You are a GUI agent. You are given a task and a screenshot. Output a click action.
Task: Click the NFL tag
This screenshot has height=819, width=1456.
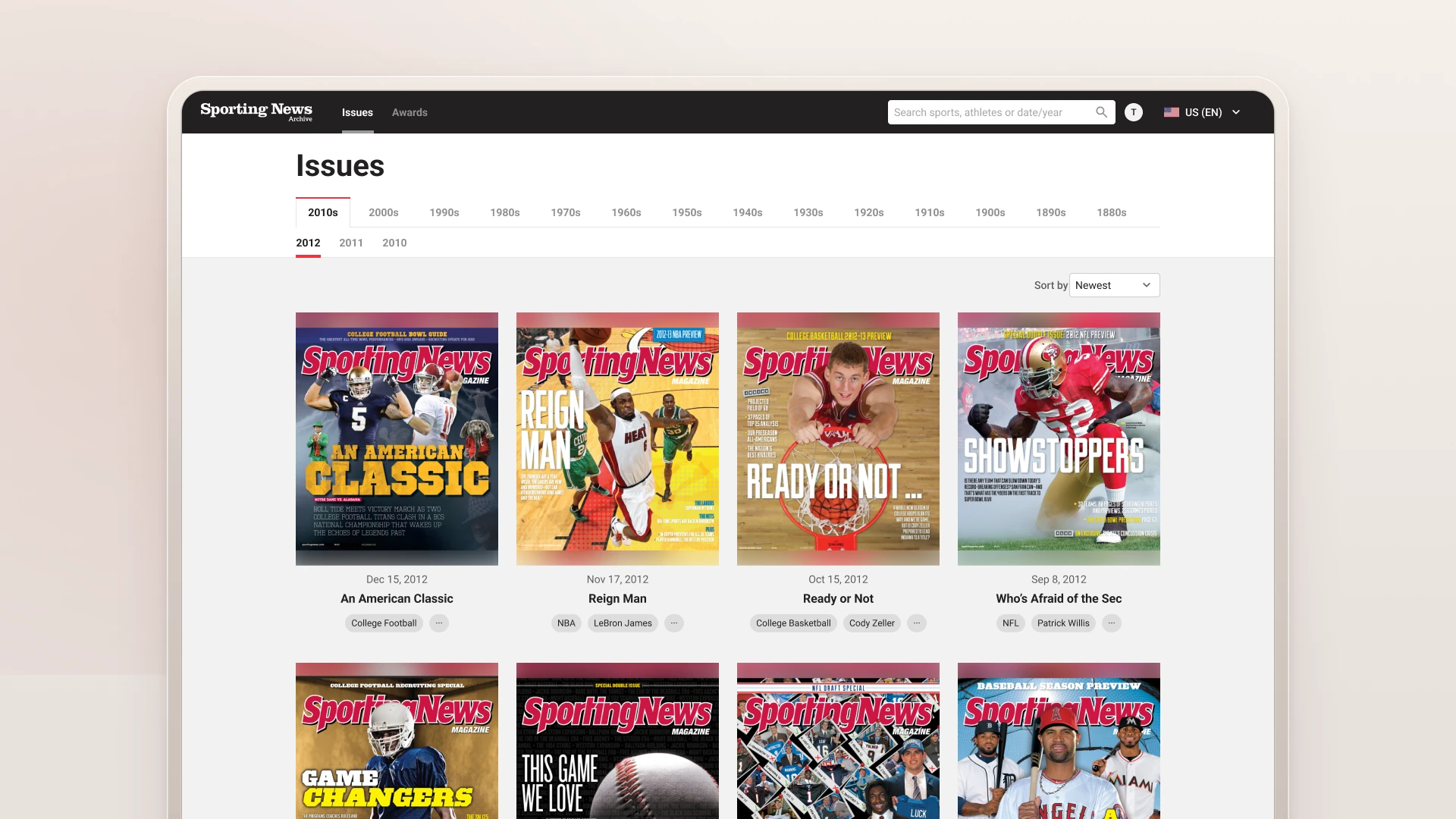1011,623
